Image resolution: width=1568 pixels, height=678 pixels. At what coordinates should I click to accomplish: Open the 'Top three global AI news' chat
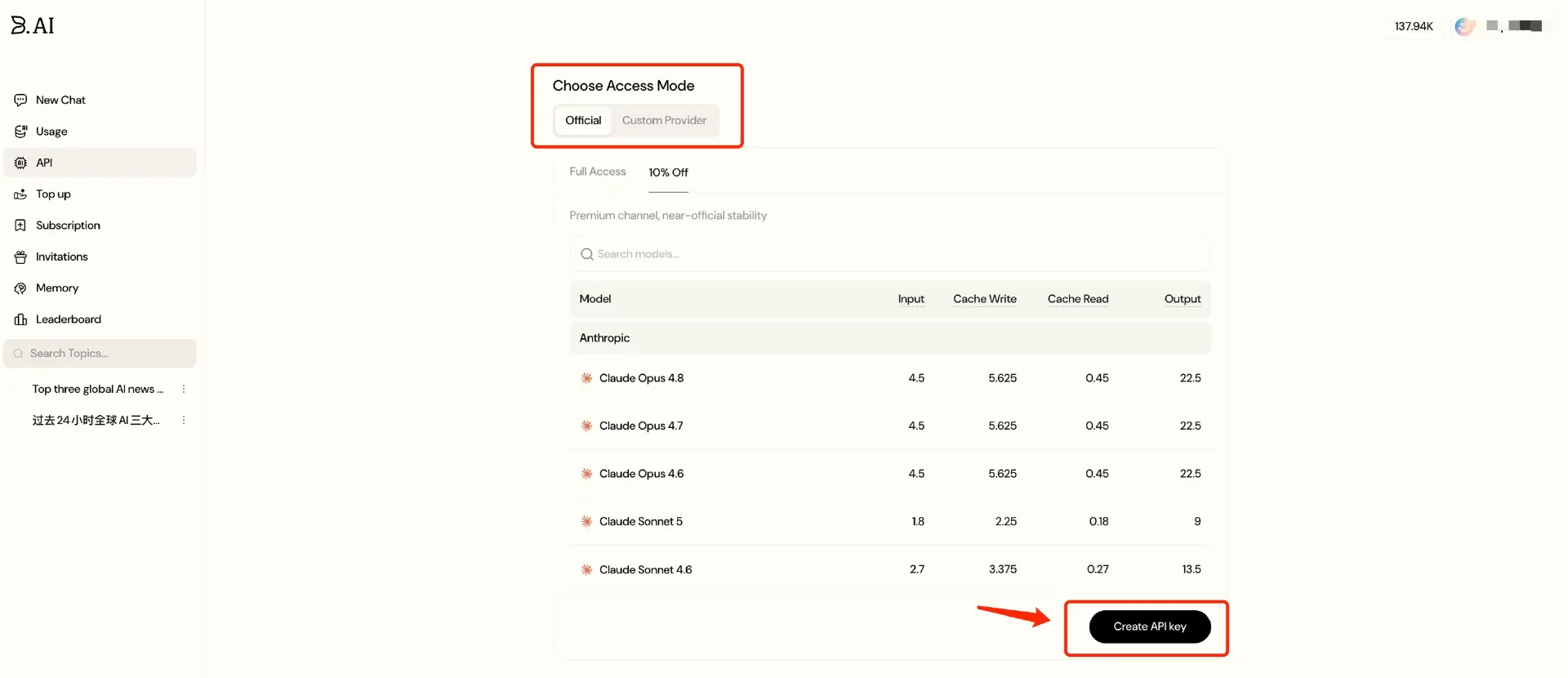pyautogui.click(x=98, y=389)
